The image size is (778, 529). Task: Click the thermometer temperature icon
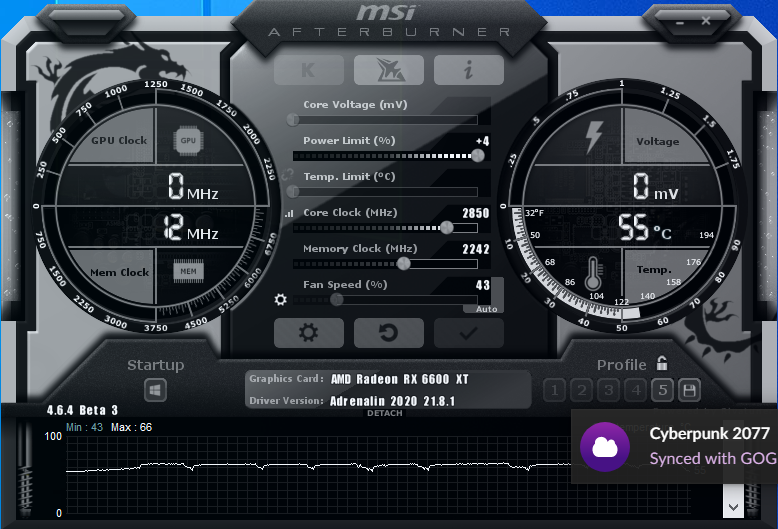click(x=593, y=274)
